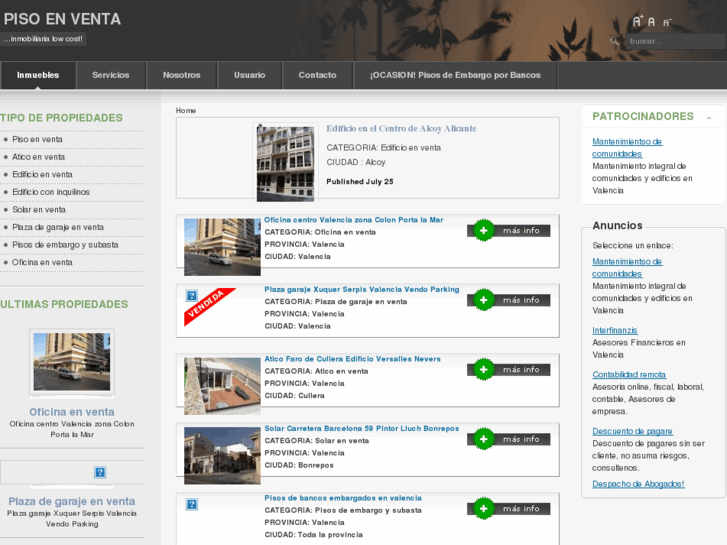Viewport: 727px width, 545px height.
Task: Click the decrease font size A- icon
Action: click(x=667, y=22)
